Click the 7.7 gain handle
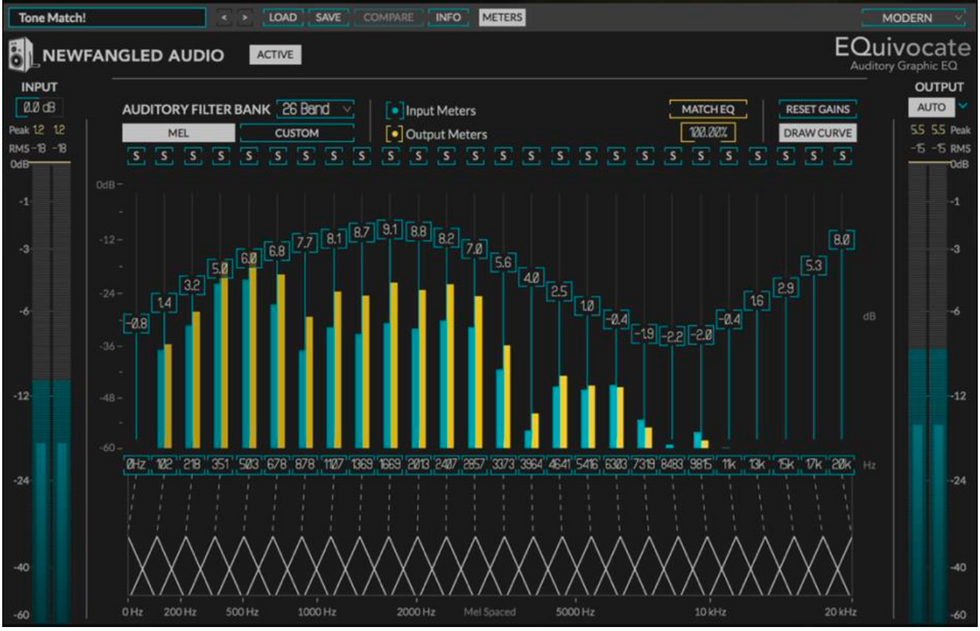 [305, 242]
